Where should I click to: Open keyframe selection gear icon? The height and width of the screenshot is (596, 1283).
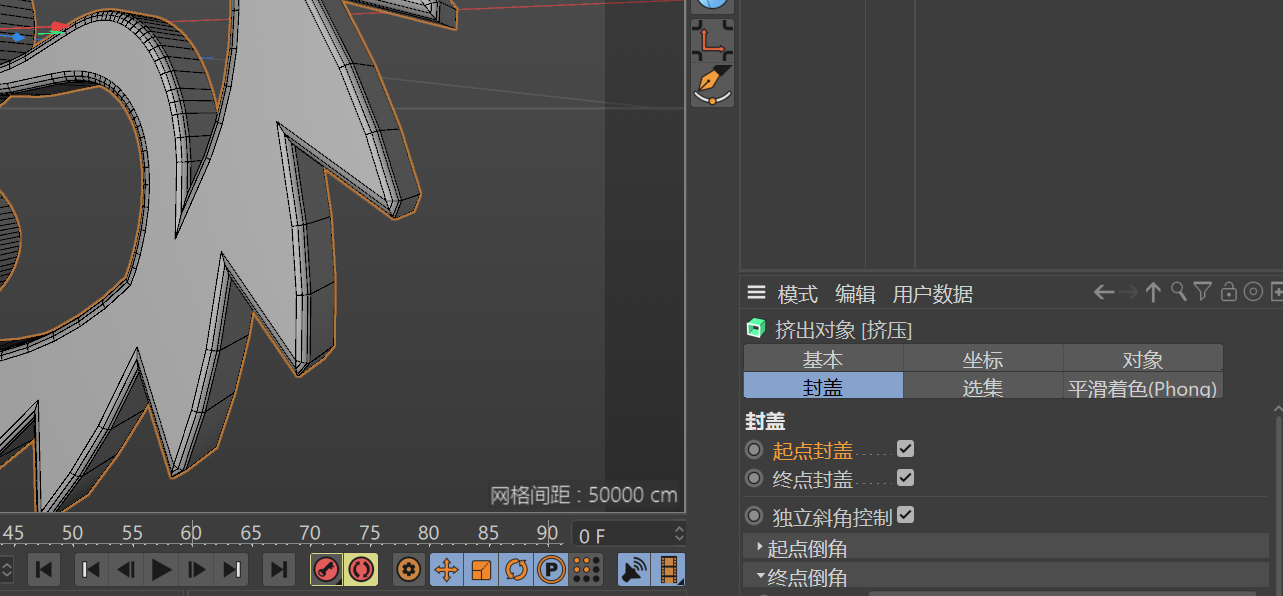[408, 570]
